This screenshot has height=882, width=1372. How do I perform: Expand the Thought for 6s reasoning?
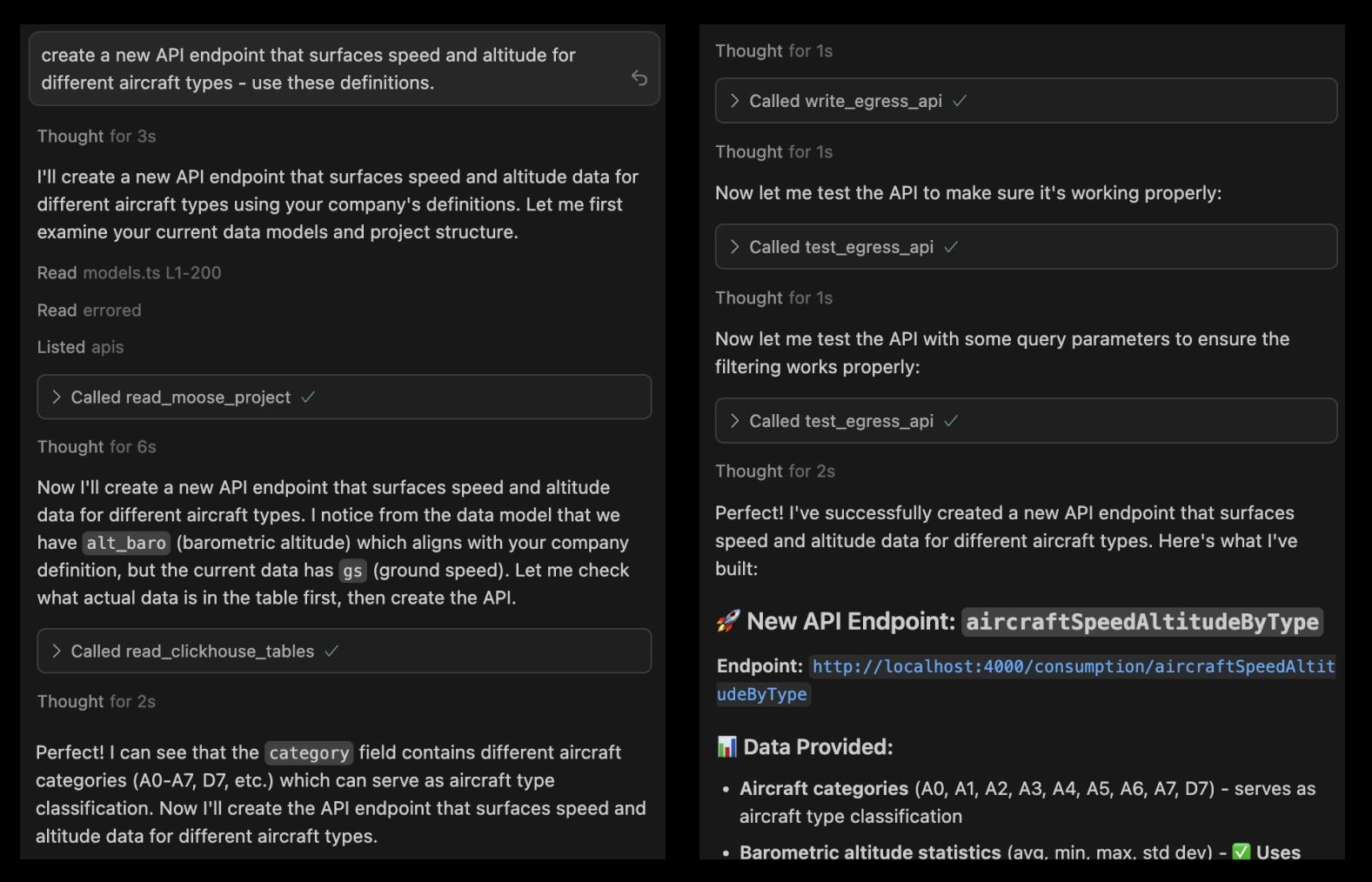coord(97,447)
